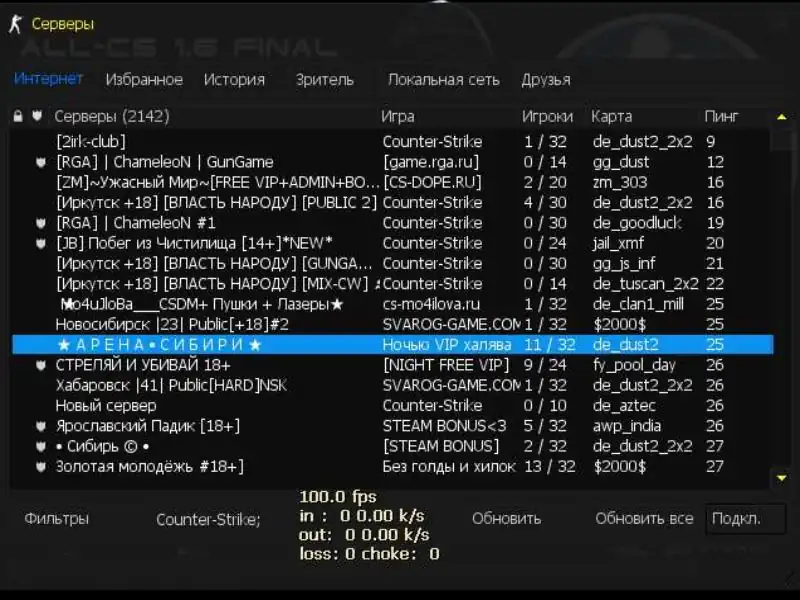
Task: Click the Counter-Strike logo icon in title bar
Action: pyautogui.click(x=14, y=24)
